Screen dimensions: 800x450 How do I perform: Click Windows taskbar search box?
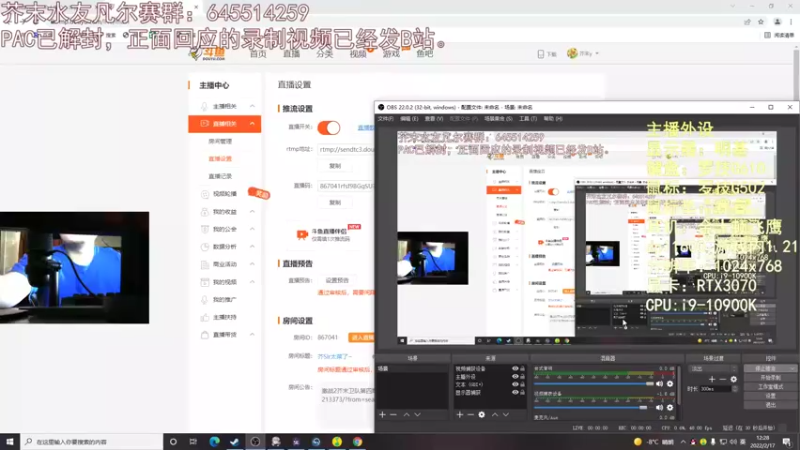(91, 441)
